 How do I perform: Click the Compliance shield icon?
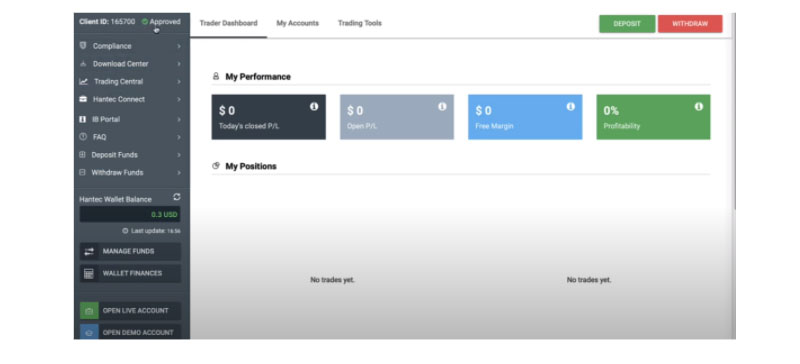[83, 45]
